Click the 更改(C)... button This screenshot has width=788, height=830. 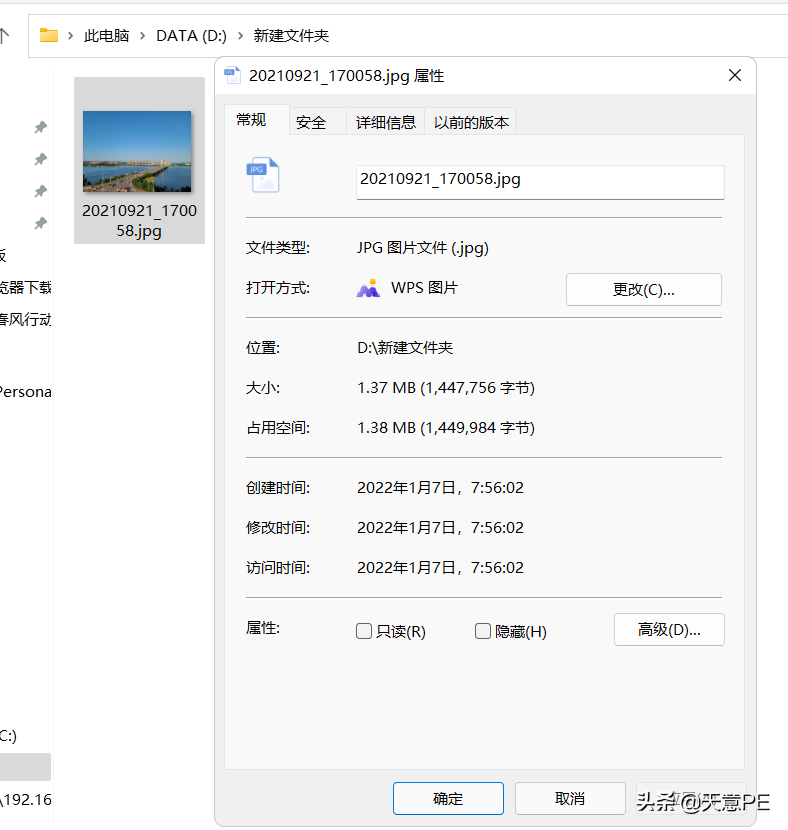[644, 290]
